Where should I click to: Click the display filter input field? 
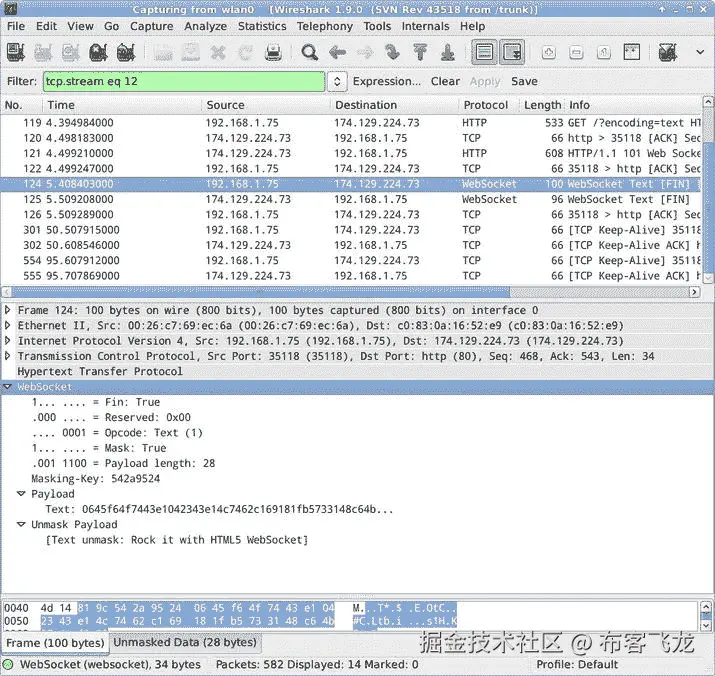click(184, 82)
